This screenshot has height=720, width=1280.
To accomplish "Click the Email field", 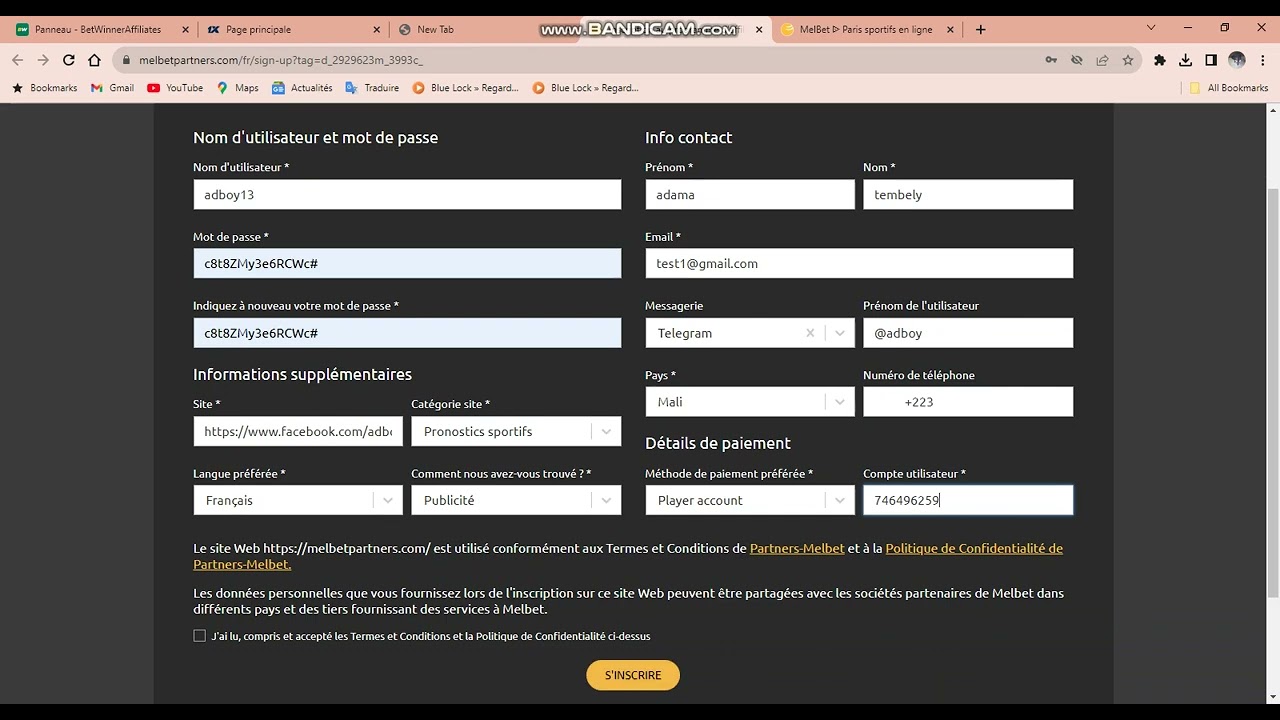I will tap(859, 263).
